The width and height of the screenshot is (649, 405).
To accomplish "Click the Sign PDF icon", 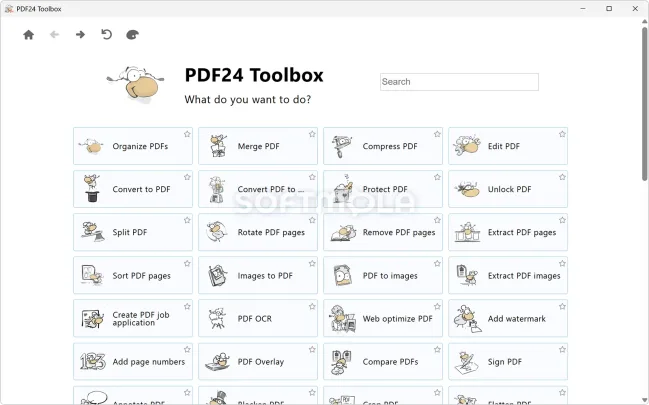I will pos(466,362).
